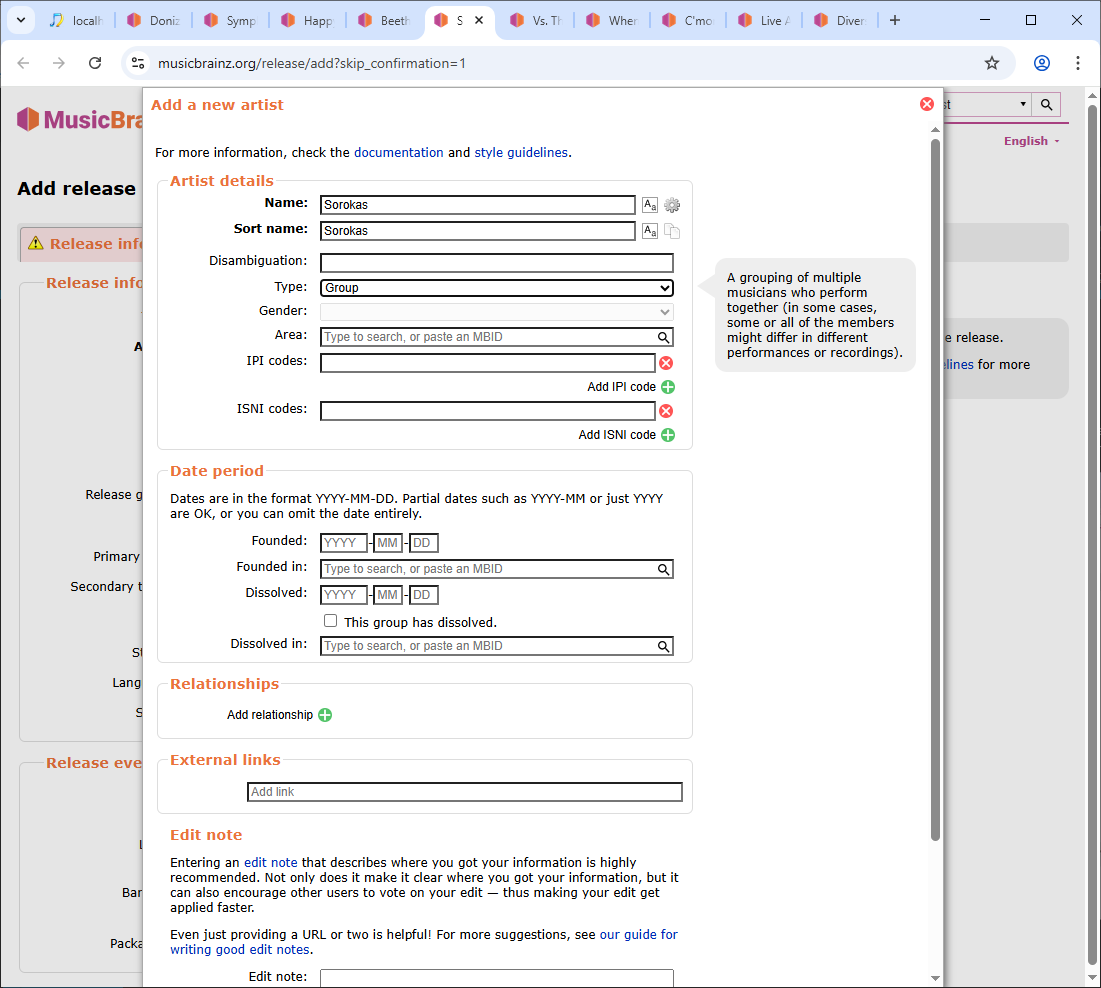Click the Add IPI code label
1101x988 pixels.
(x=621, y=387)
